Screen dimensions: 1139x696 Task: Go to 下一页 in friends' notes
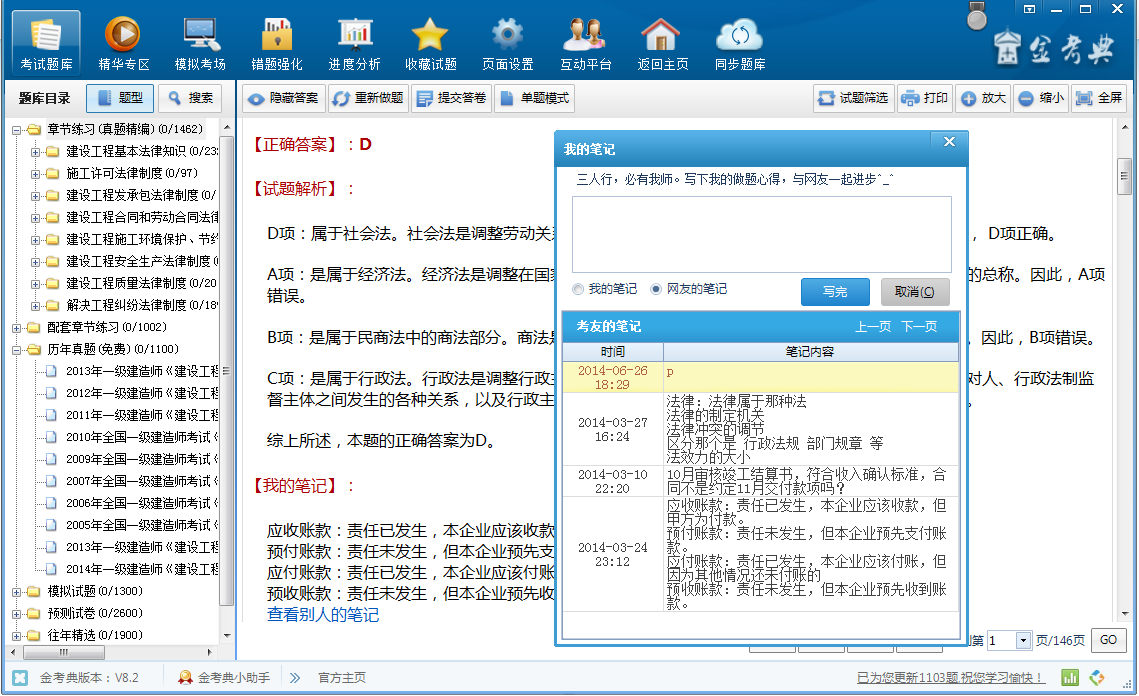click(x=919, y=327)
